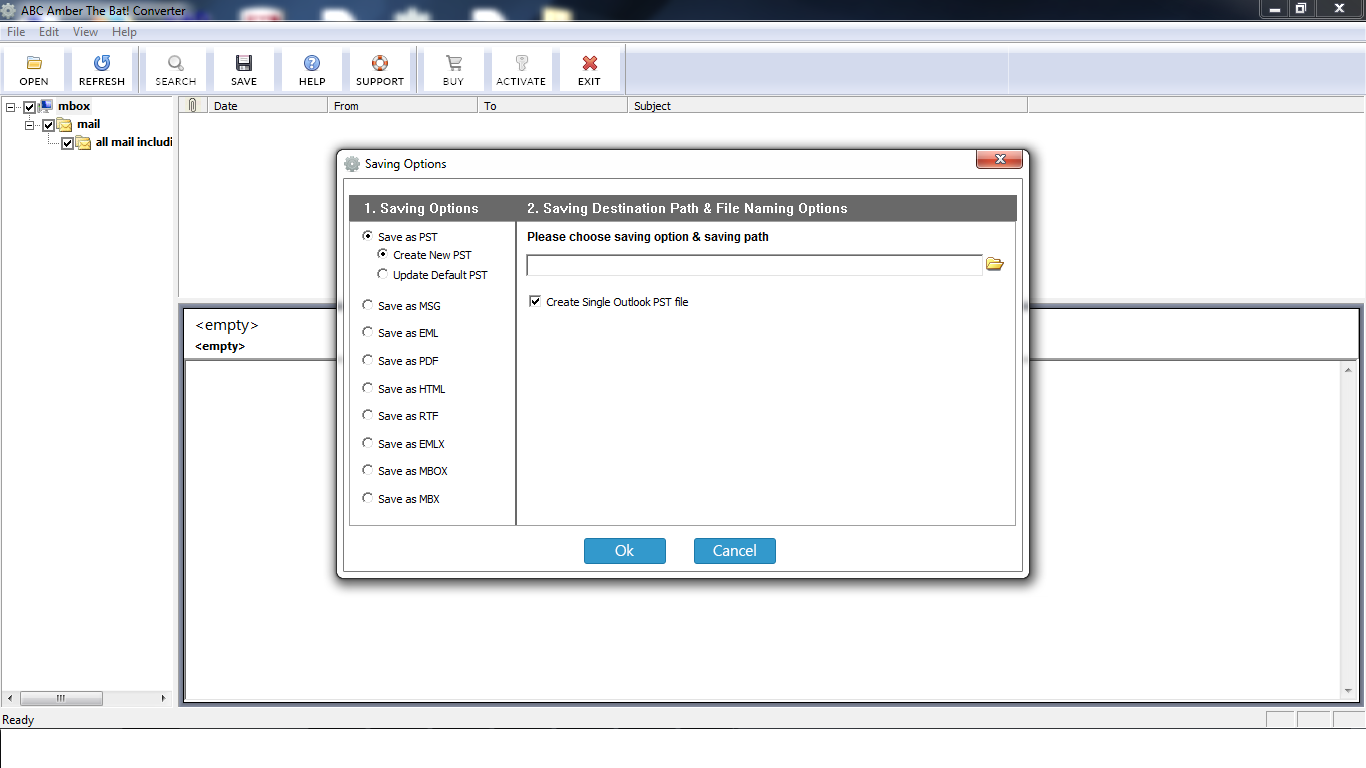Open the File menu
The image size is (1366, 768).
(x=16, y=32)
